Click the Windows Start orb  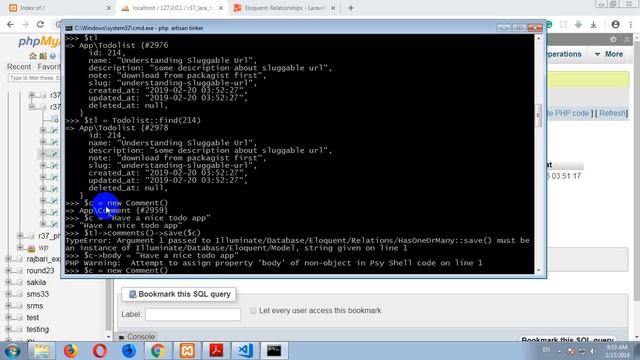[x=12, y=351]
